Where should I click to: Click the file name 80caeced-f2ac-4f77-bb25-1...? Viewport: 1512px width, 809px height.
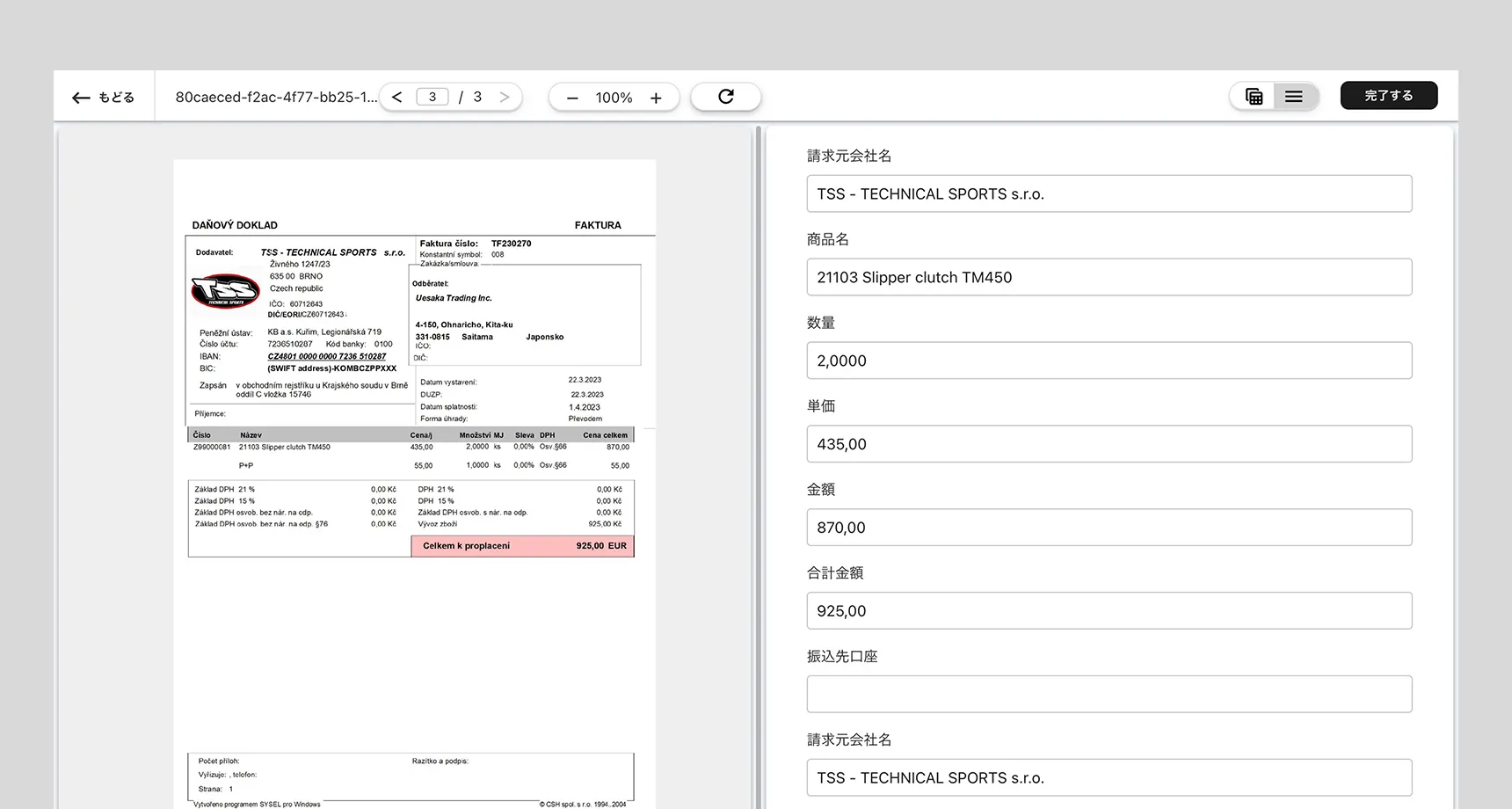276,98
